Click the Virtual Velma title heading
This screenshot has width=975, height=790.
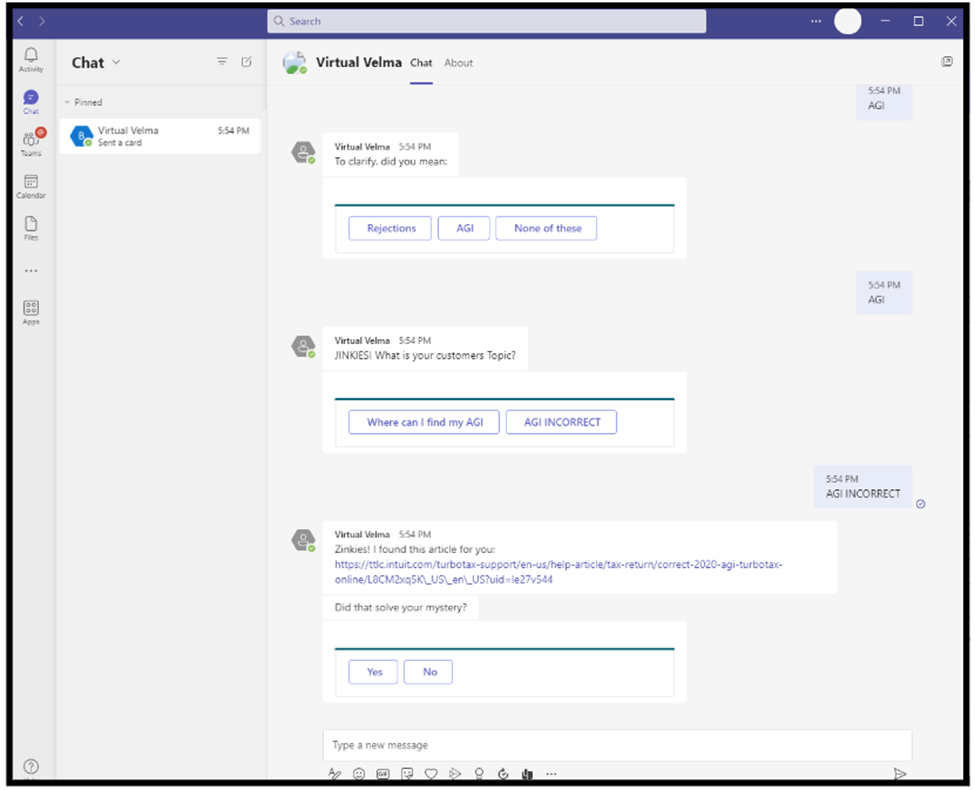coord(359,62)
